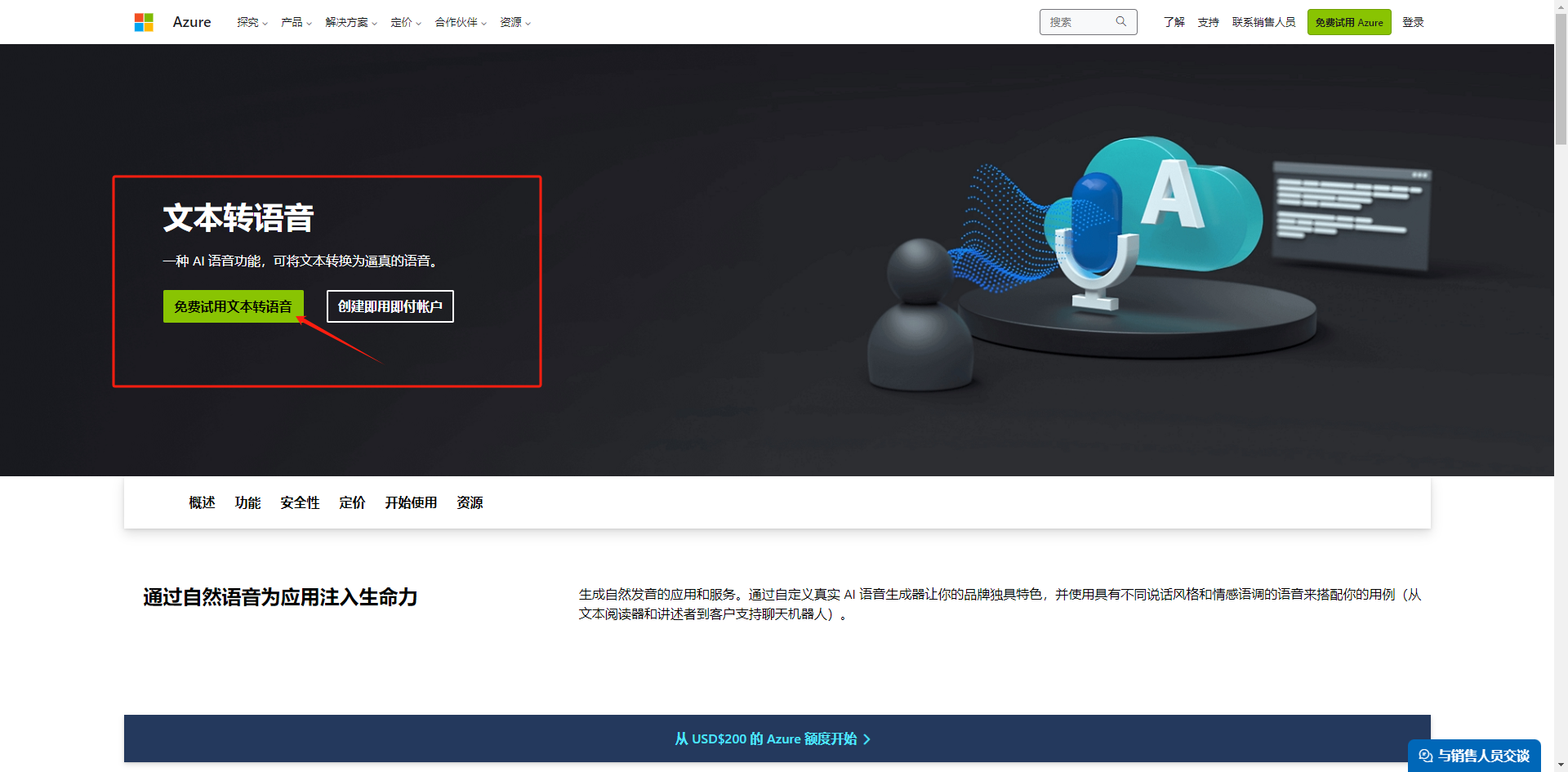Switch to the 资源 tab in page navigation
Viewport: 1568px width, 772px height.
(470, 502)
